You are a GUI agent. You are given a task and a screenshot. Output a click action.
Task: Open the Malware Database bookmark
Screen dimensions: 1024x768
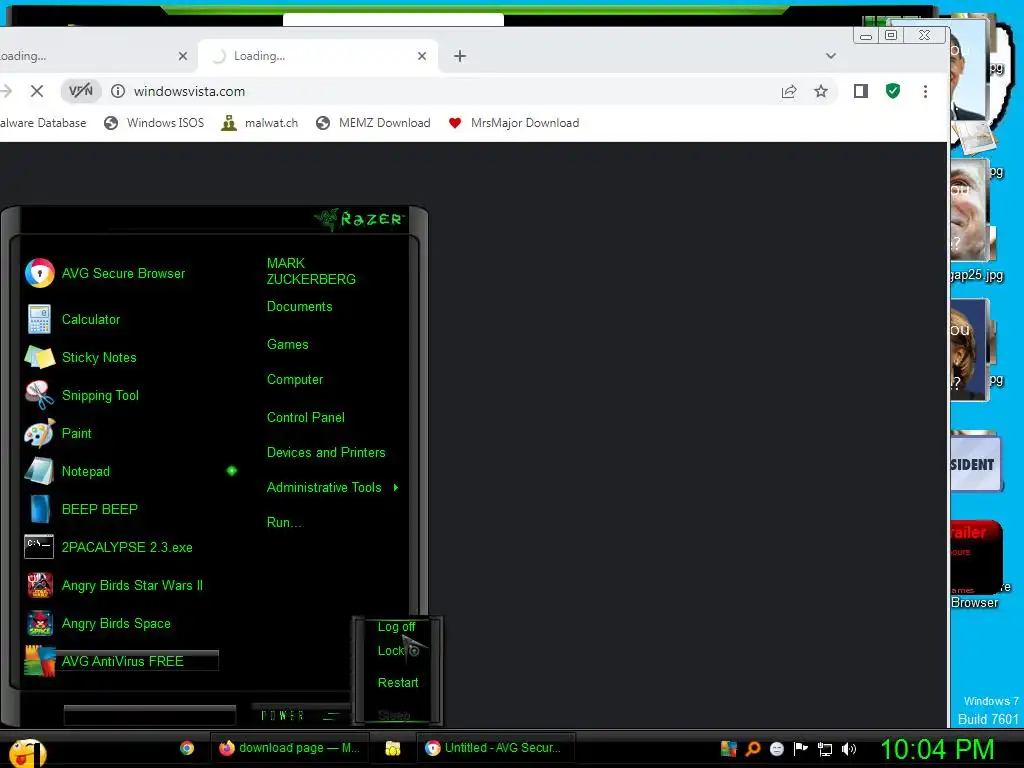click(x=43, y=123)
